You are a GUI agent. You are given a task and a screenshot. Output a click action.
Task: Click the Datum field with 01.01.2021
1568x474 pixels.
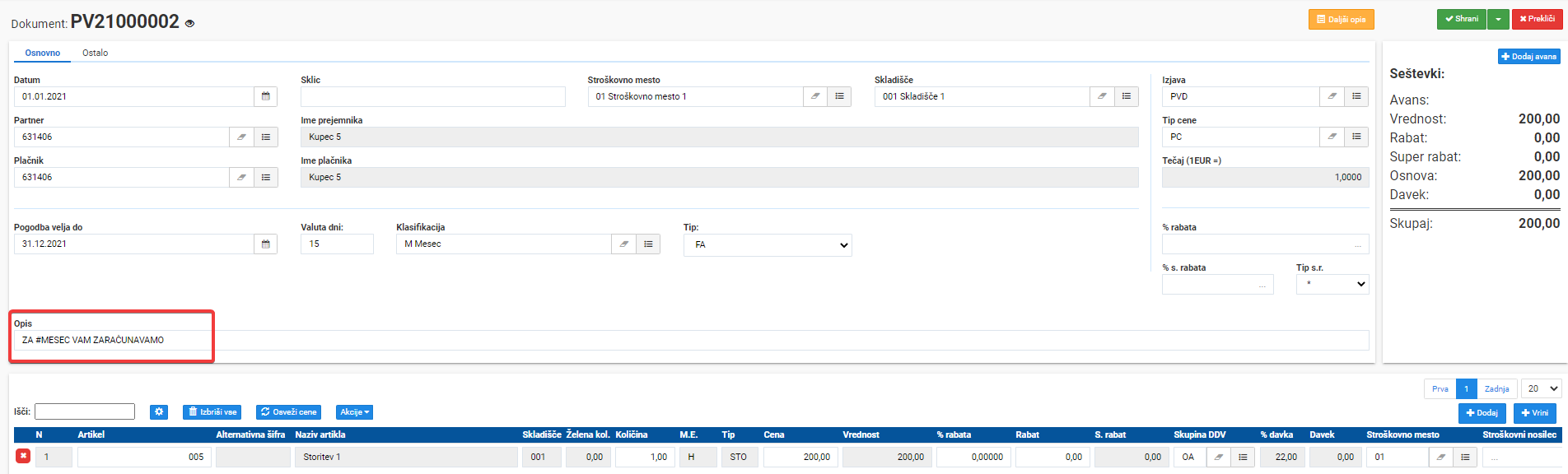(x=133, y=96)
